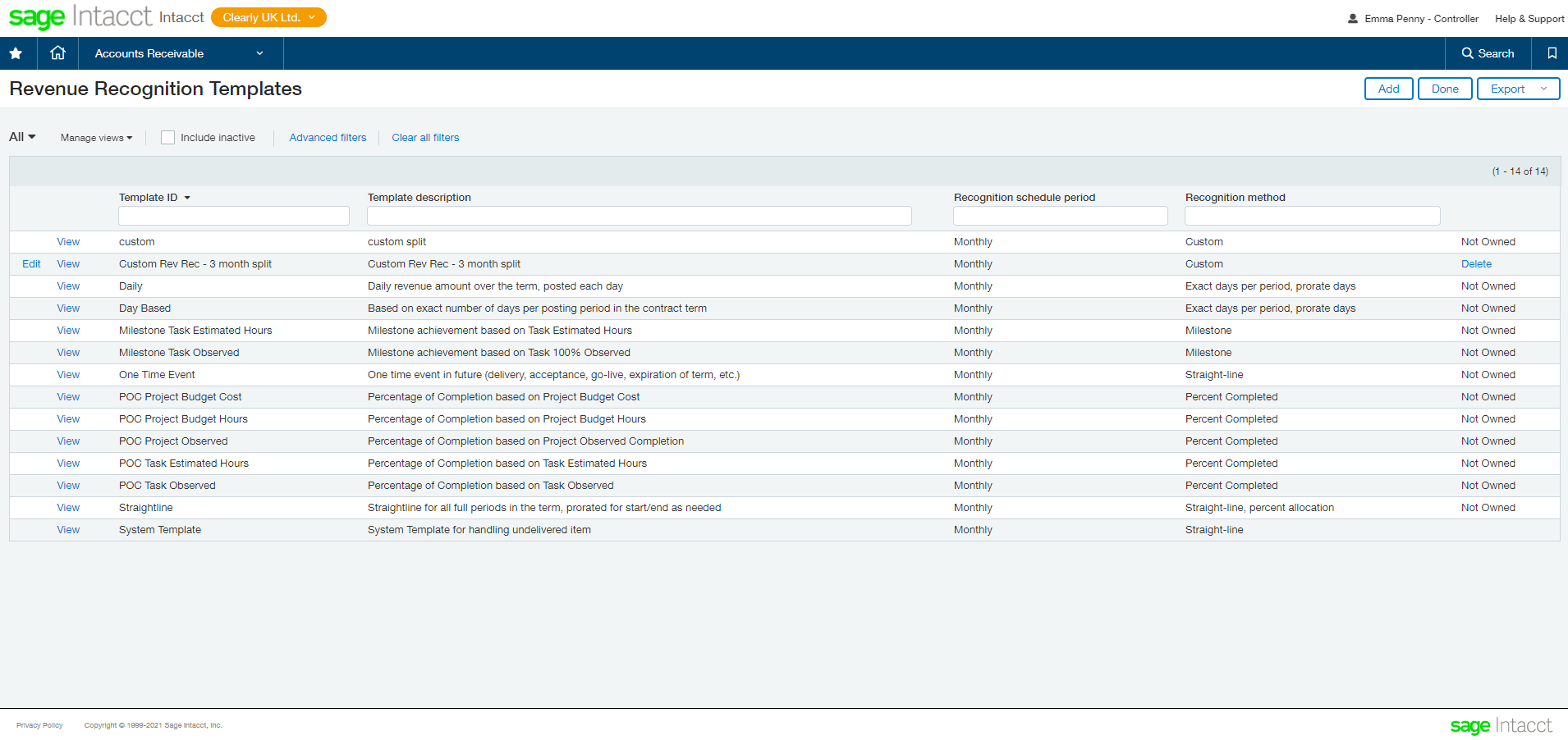Open Search from the top bar

pos(1487,53)
